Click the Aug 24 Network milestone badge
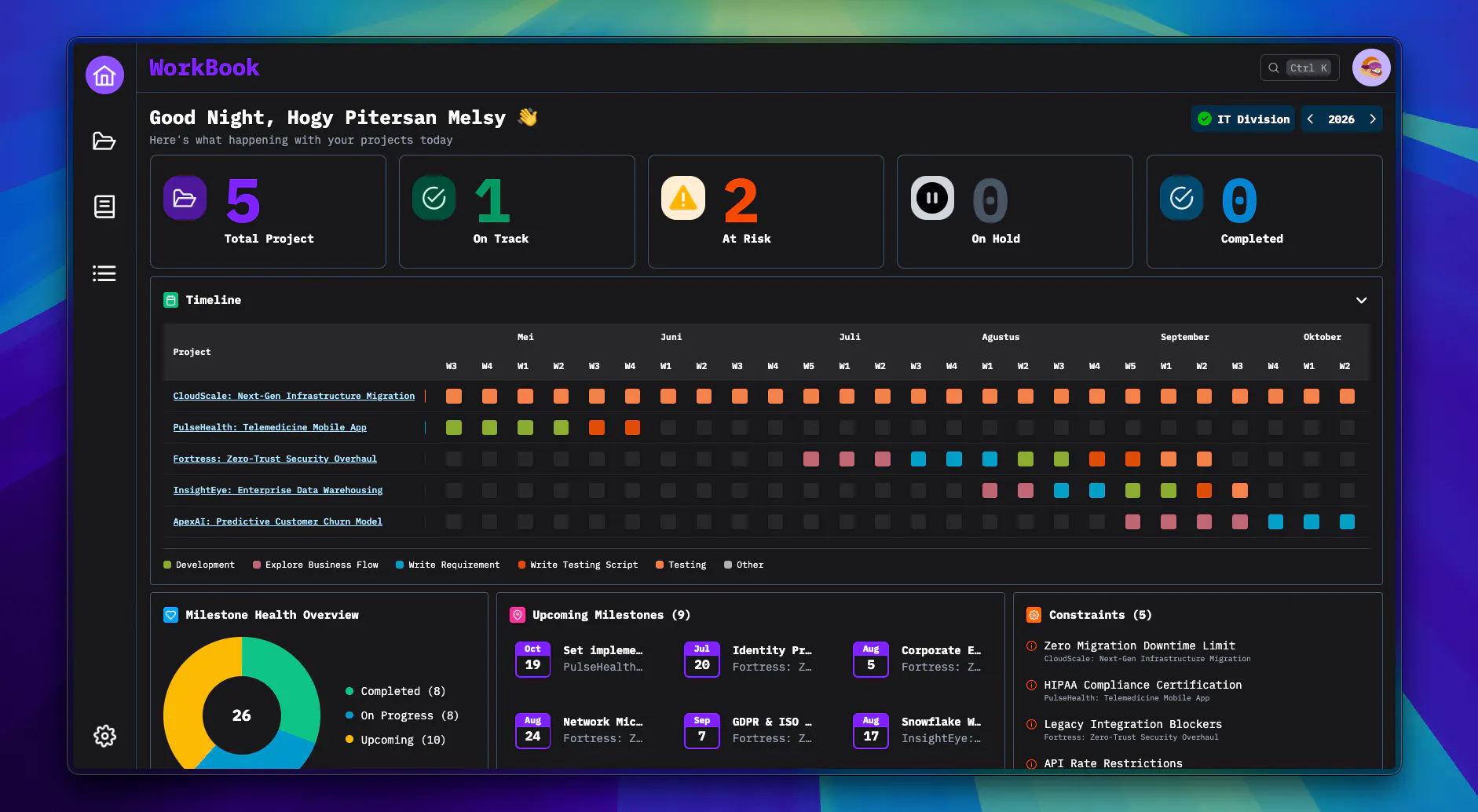 (x=532, y=731)
